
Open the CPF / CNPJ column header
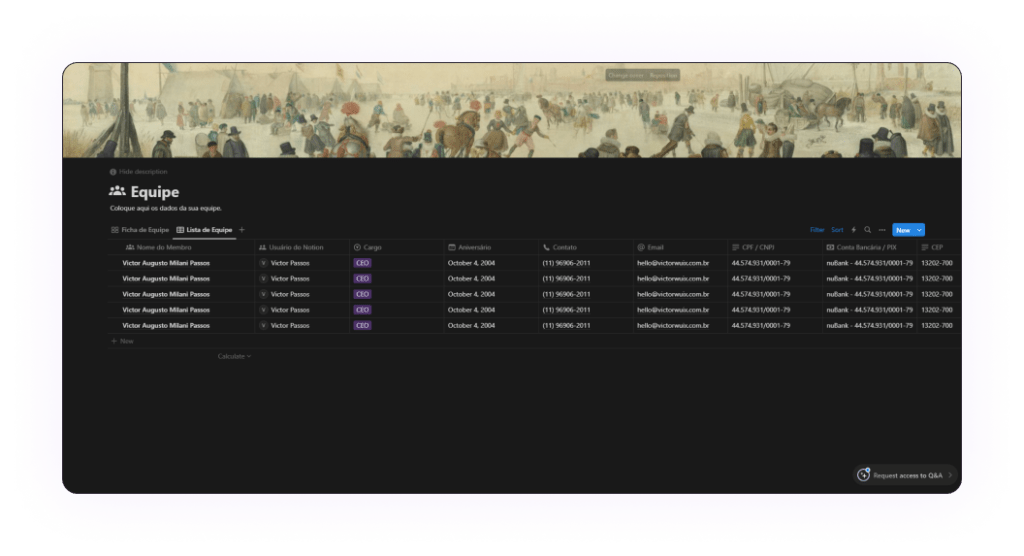click(775, 248)
